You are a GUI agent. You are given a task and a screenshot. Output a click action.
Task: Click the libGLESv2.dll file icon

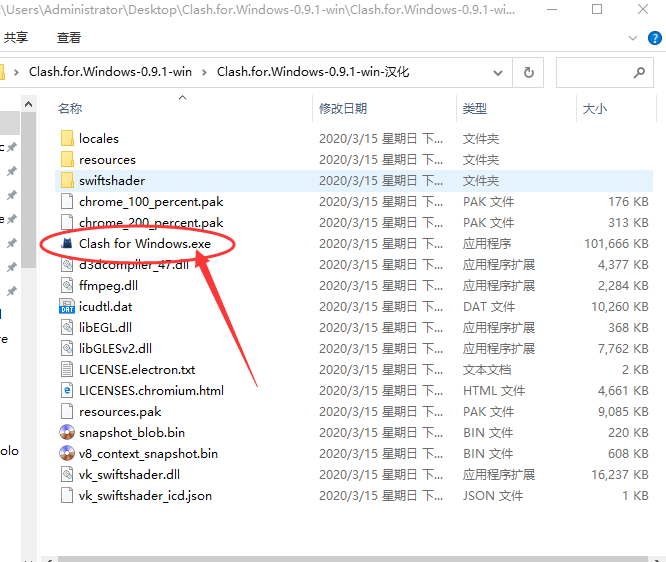67,348
